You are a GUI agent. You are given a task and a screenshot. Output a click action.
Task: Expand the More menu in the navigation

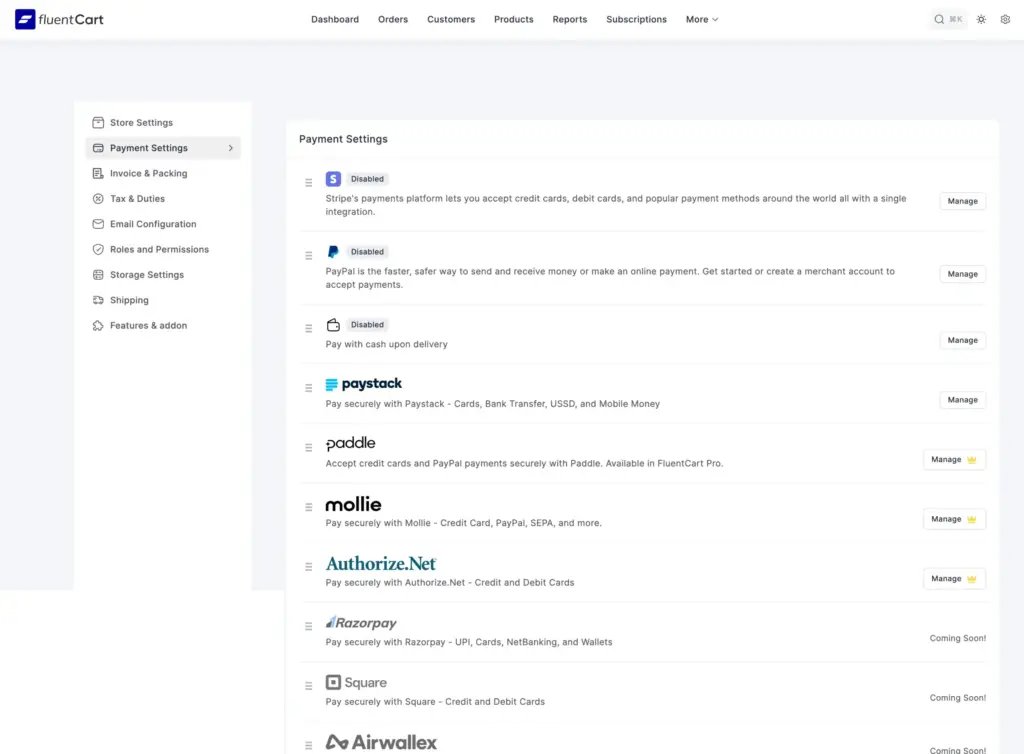coord(702,18)
